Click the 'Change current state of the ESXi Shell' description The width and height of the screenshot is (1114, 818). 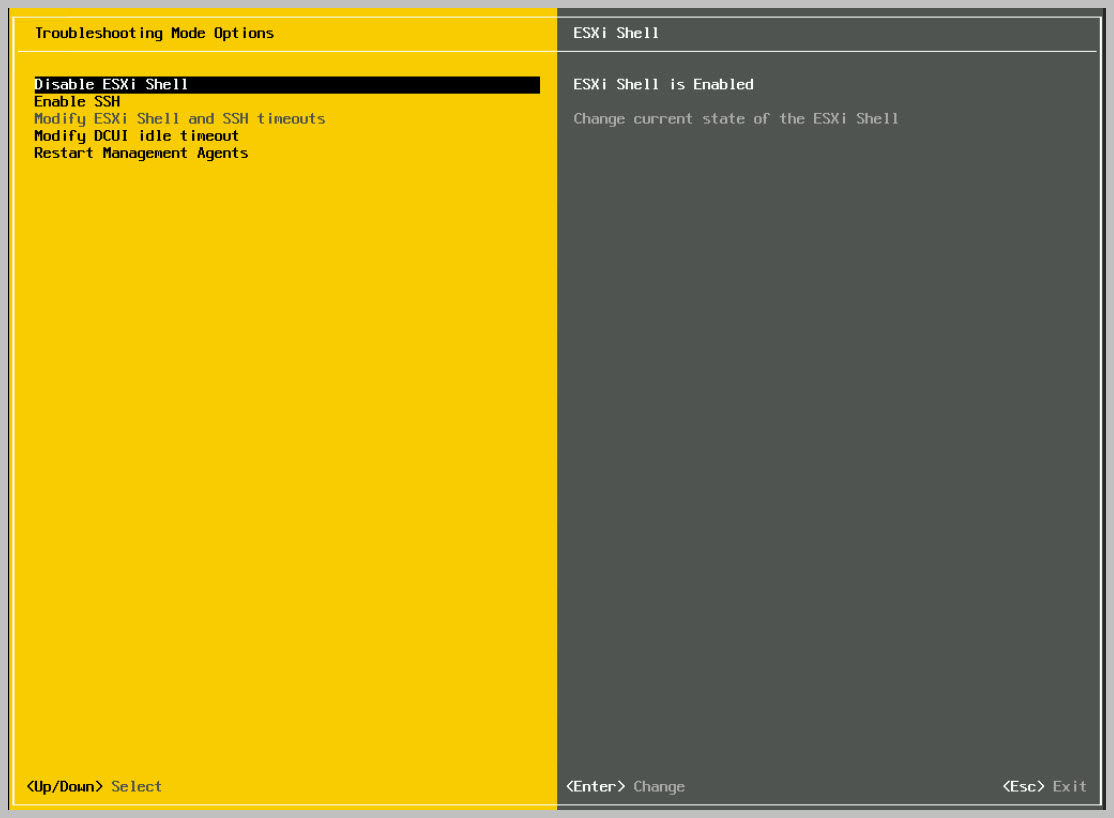pos(736,119)
